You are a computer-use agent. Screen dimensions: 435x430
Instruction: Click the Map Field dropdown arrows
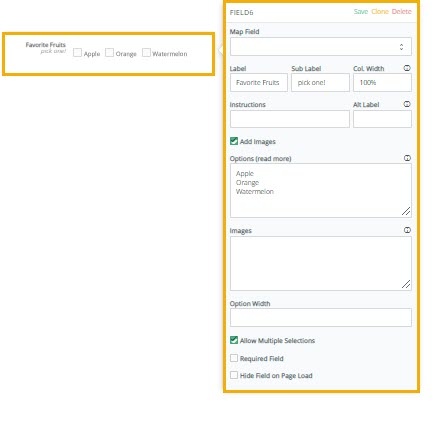point(401,47)
